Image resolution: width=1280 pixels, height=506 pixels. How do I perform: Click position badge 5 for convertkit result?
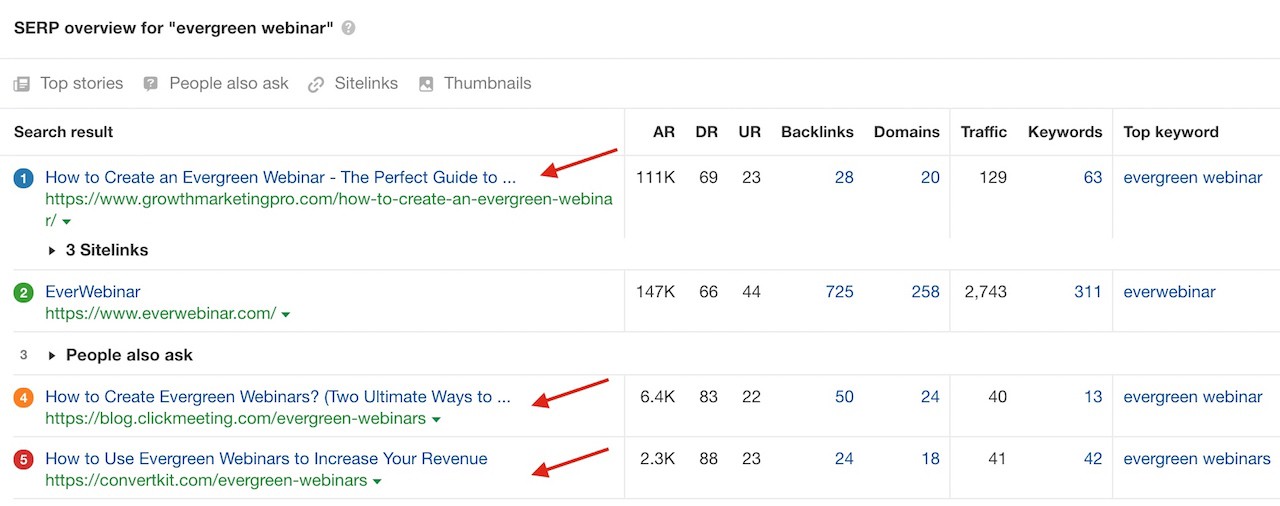24,460
